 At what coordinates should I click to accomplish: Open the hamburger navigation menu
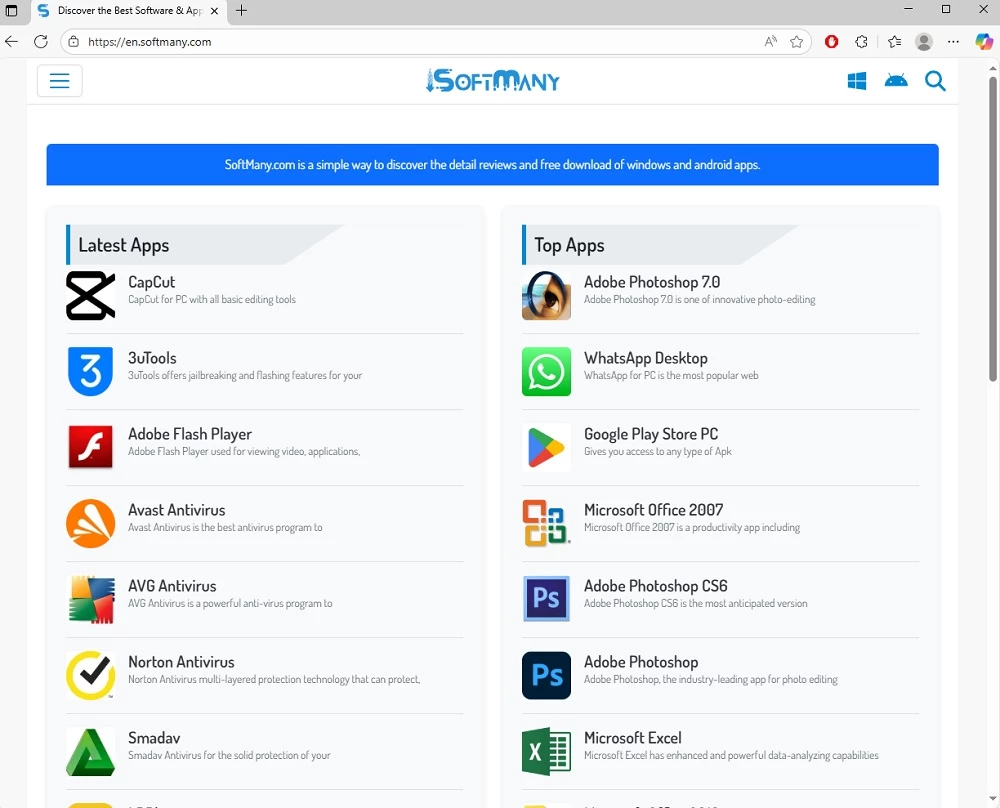point(59,81)
